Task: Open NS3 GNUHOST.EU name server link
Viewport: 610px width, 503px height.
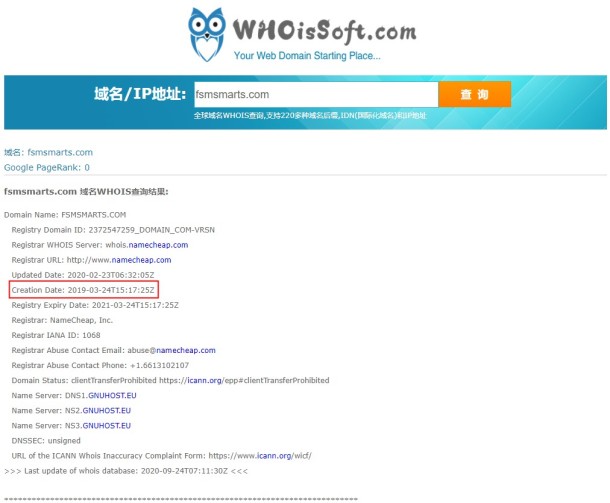Action: point(107,426)
